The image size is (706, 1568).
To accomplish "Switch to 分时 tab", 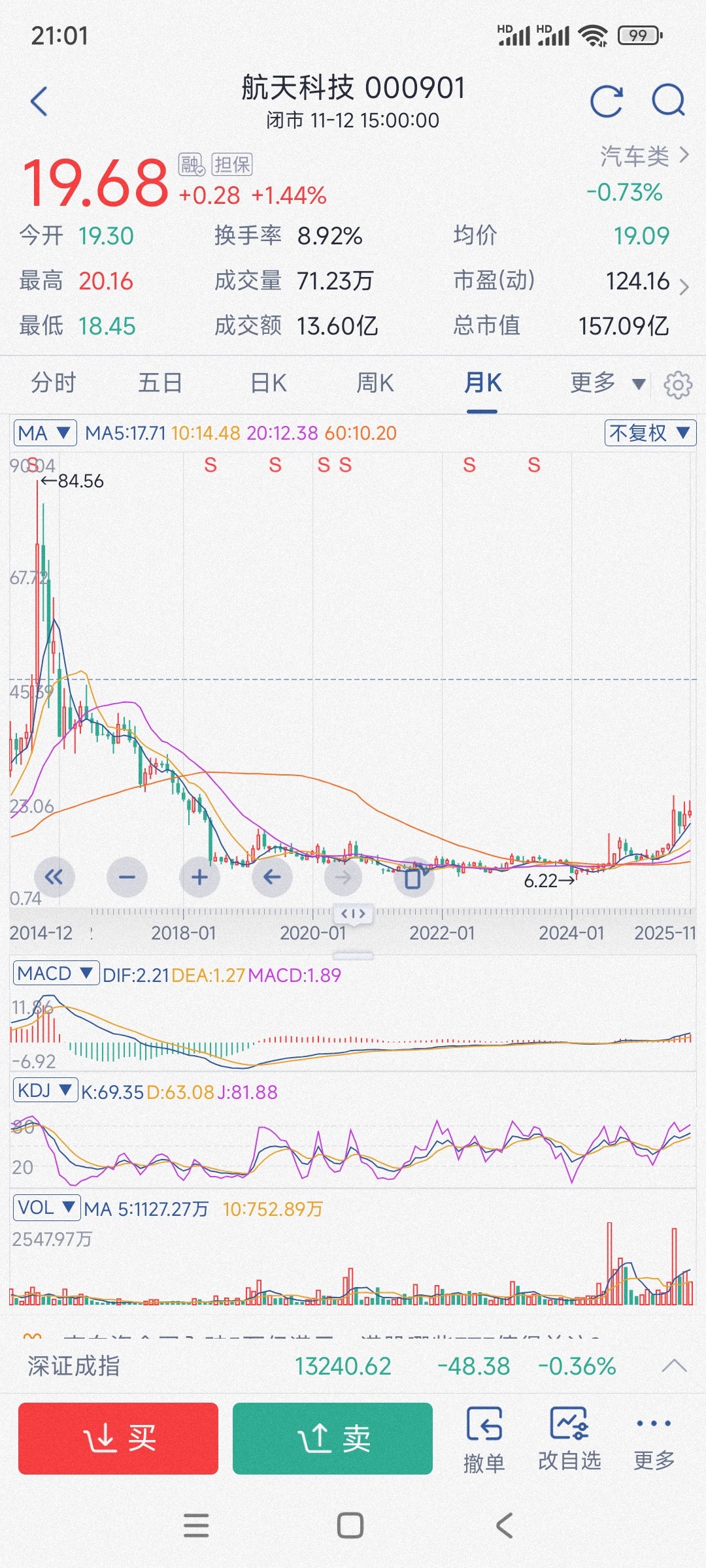I will [54, 383].
